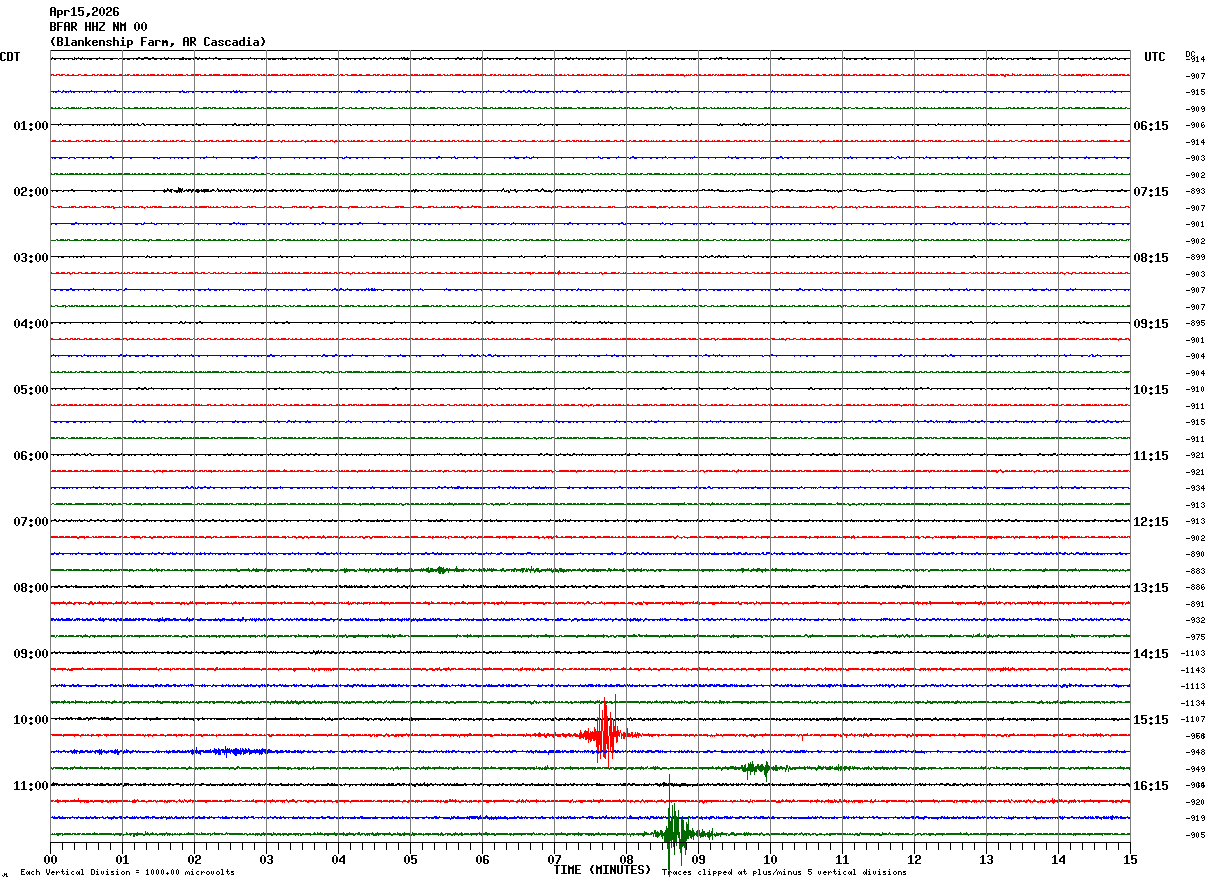Click the DC value -1103
The height and width of the screenshot is (886, 1210).
tap(1193, 653)
